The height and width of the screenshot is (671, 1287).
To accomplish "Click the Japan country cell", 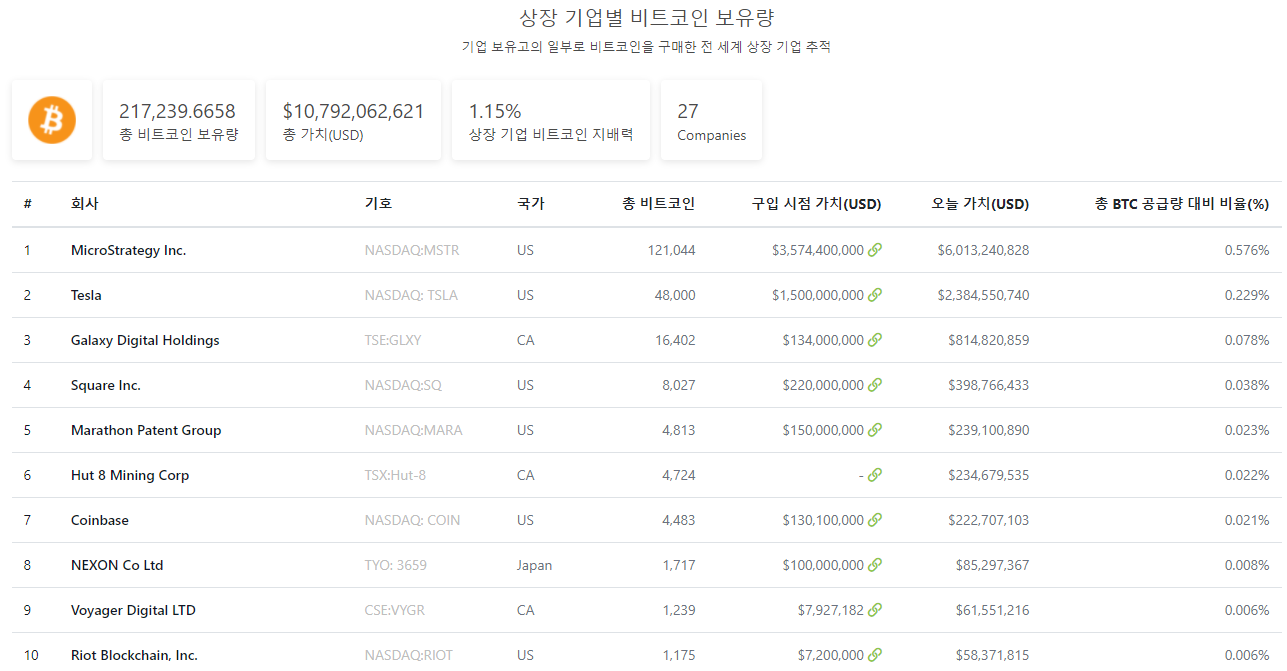I will pos(534,565).
